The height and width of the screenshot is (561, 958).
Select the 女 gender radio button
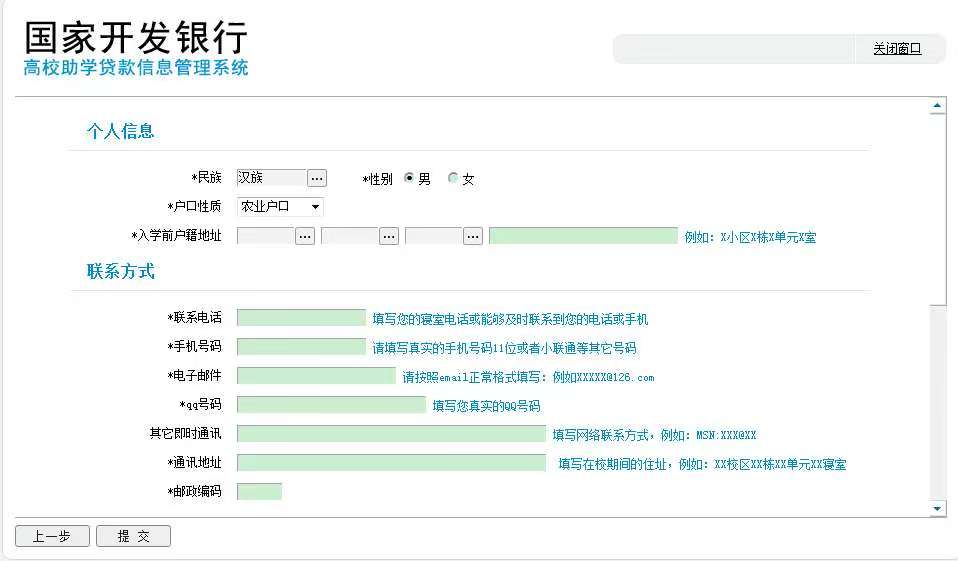click(x=453, y=178)
